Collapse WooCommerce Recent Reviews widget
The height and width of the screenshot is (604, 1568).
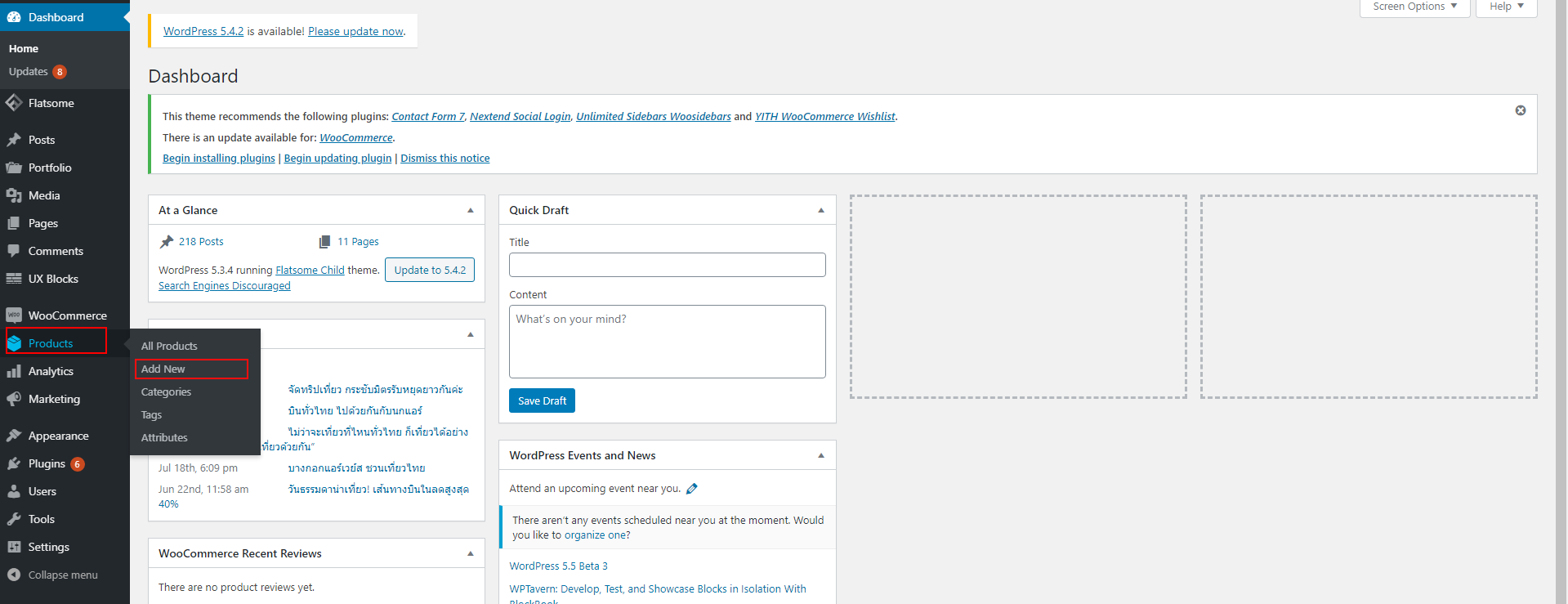[471, 553]
